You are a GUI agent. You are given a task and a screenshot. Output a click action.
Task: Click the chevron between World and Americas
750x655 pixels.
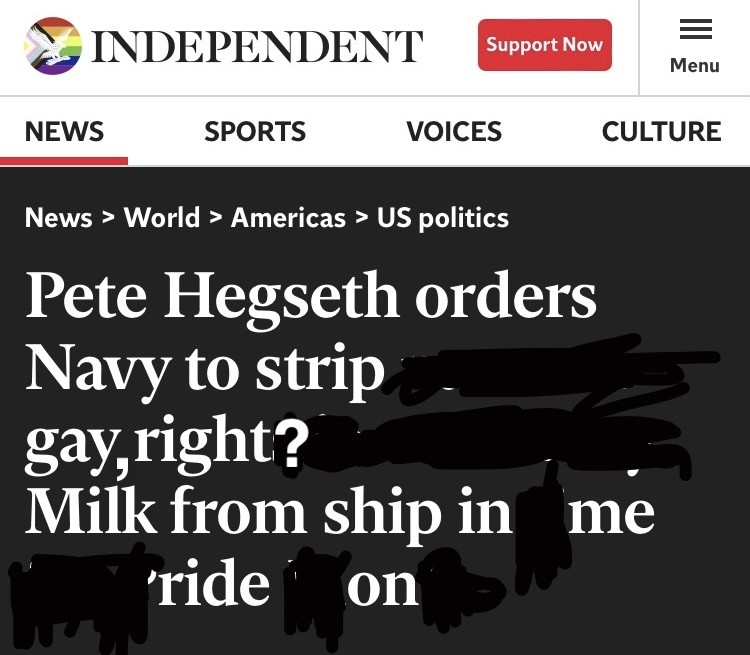216,218
